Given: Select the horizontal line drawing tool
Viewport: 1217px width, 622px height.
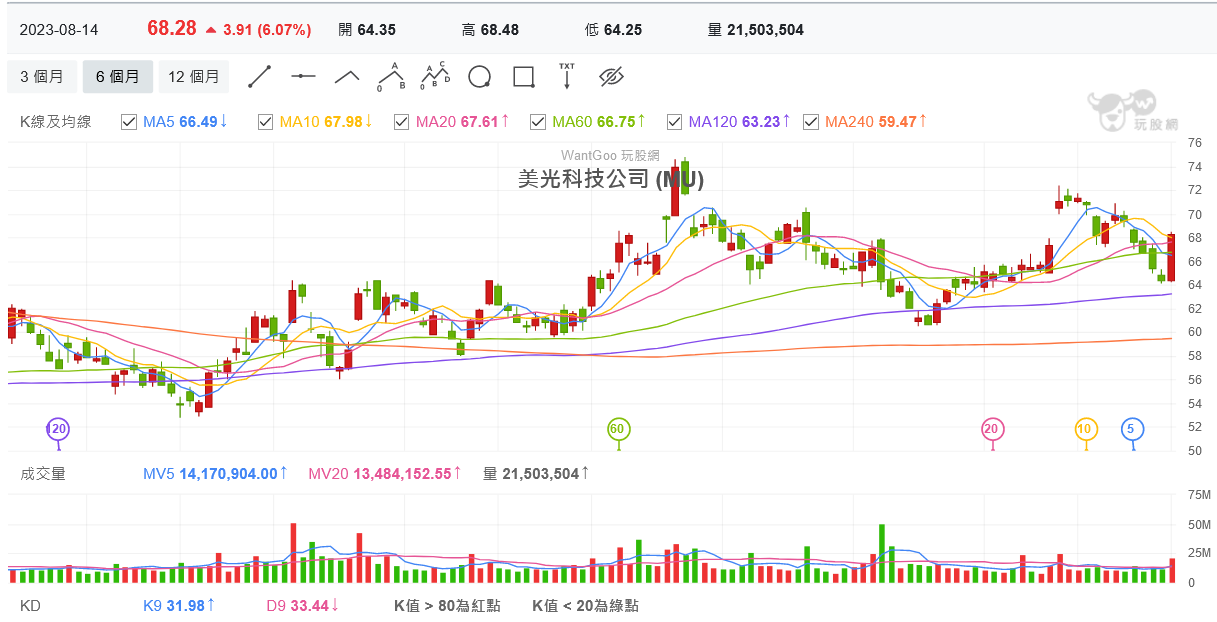Looking at the screenshot, I should 304,76.
